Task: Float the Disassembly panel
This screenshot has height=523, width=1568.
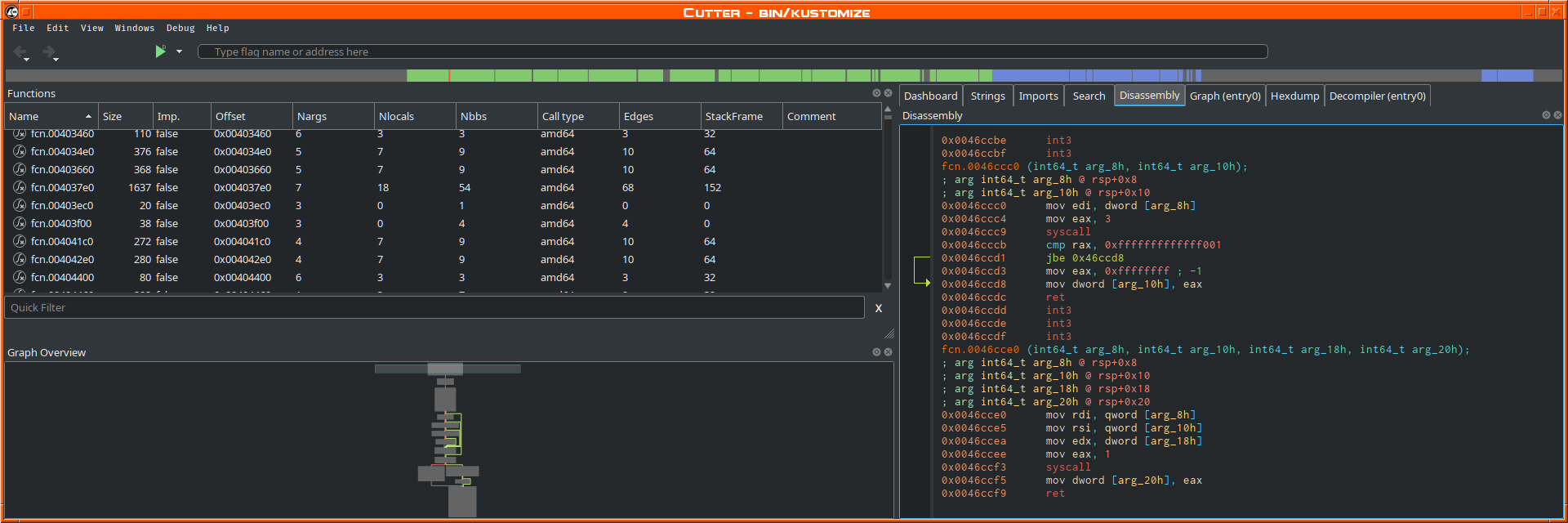Action: point(1546,115)
